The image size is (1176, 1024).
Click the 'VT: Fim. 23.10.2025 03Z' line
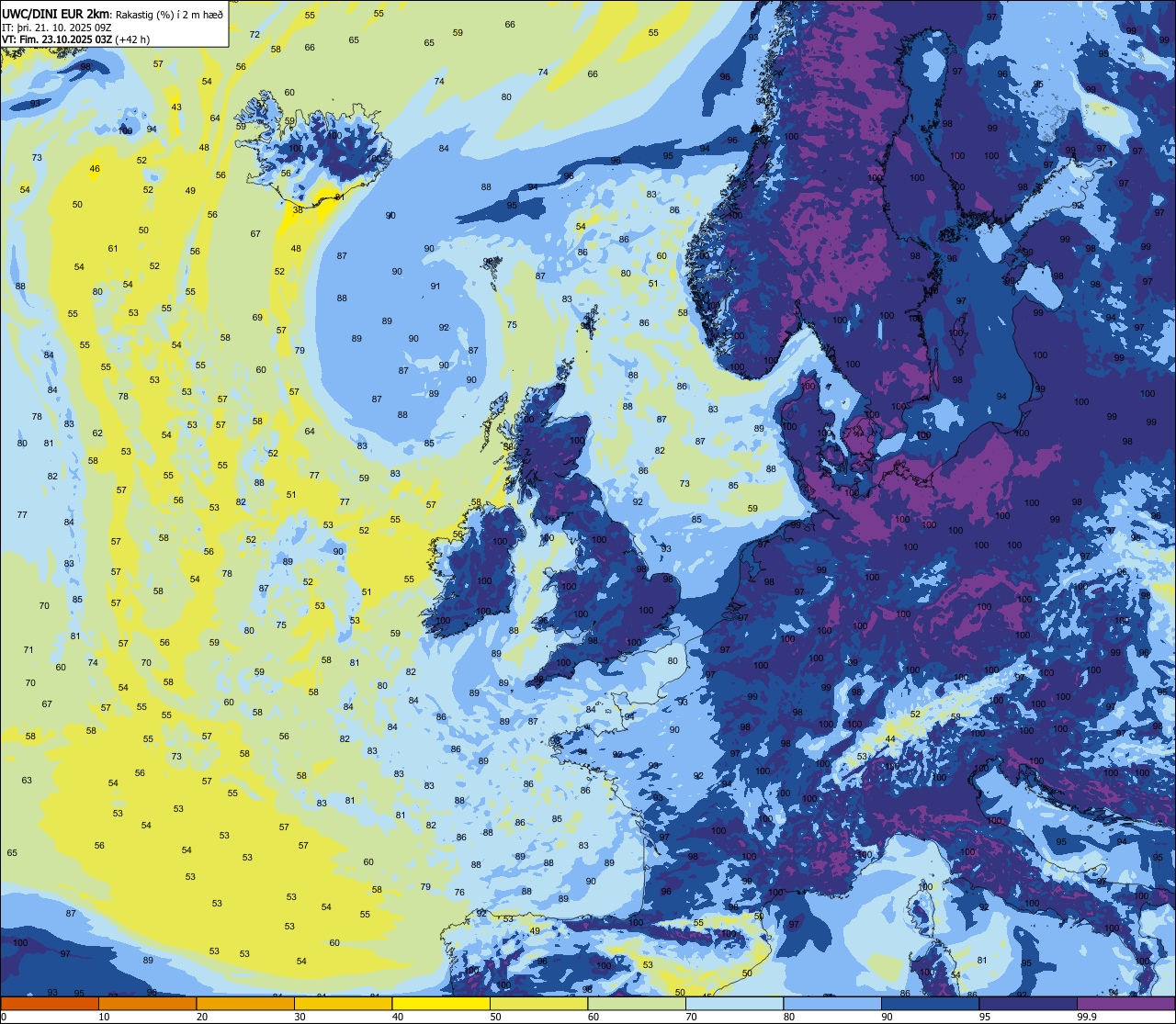pyautogui.click(x=57, y=39)
